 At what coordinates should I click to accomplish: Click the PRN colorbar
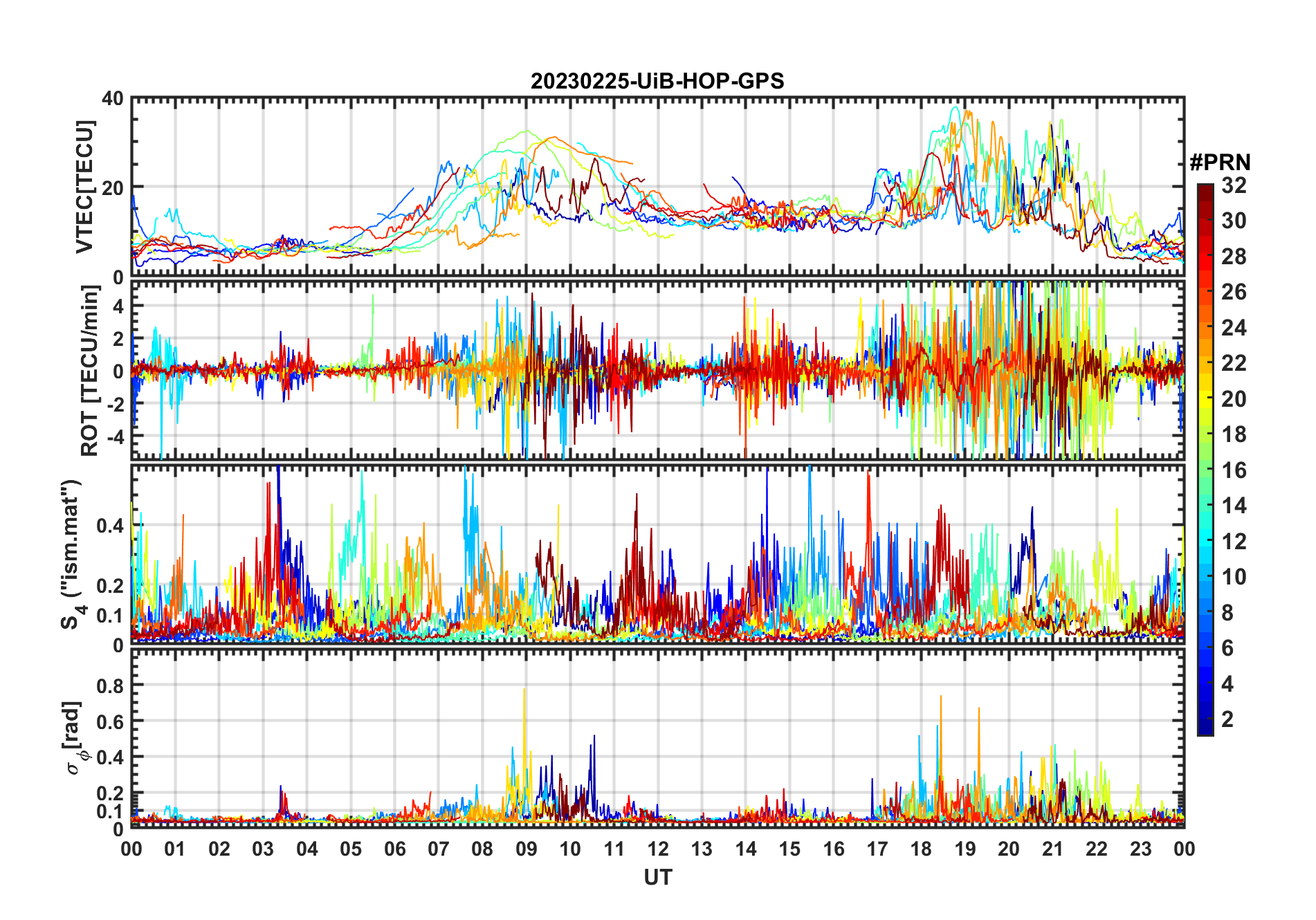(1205, 459)
